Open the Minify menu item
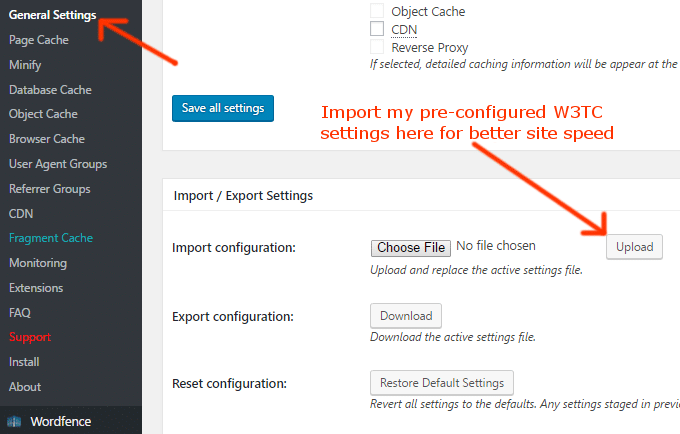The height and width of the screenshot is (434, 680). point(25,65)
